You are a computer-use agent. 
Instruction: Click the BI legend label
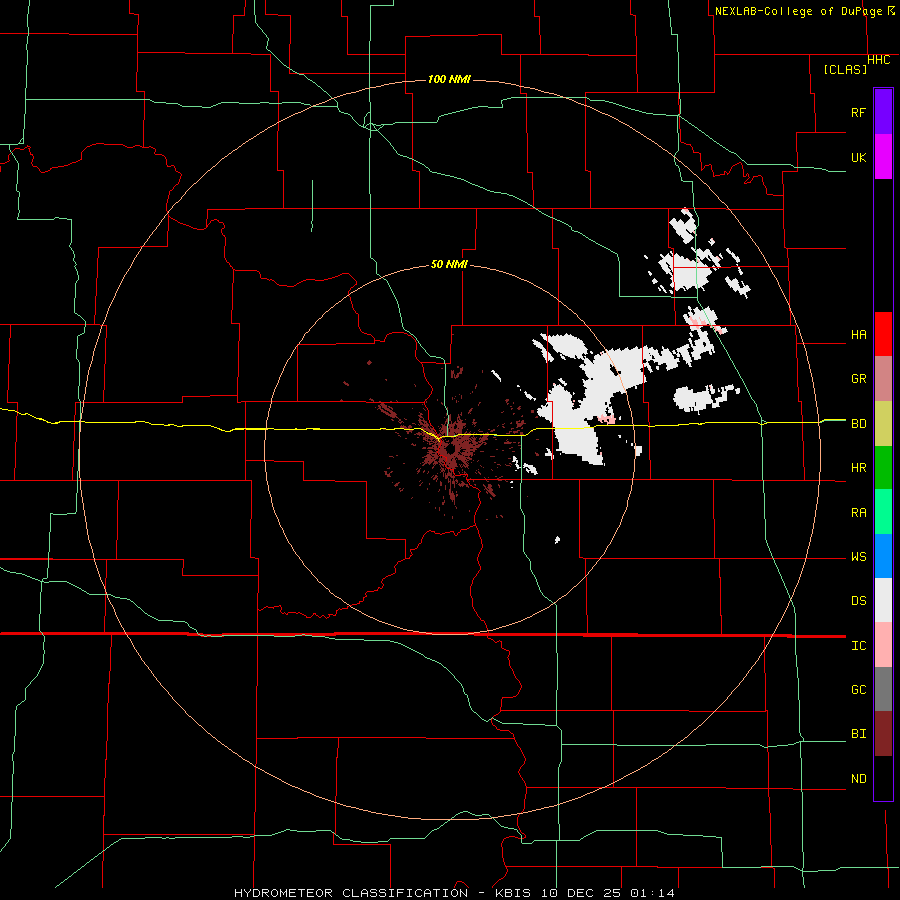click(x=858, y=734)
